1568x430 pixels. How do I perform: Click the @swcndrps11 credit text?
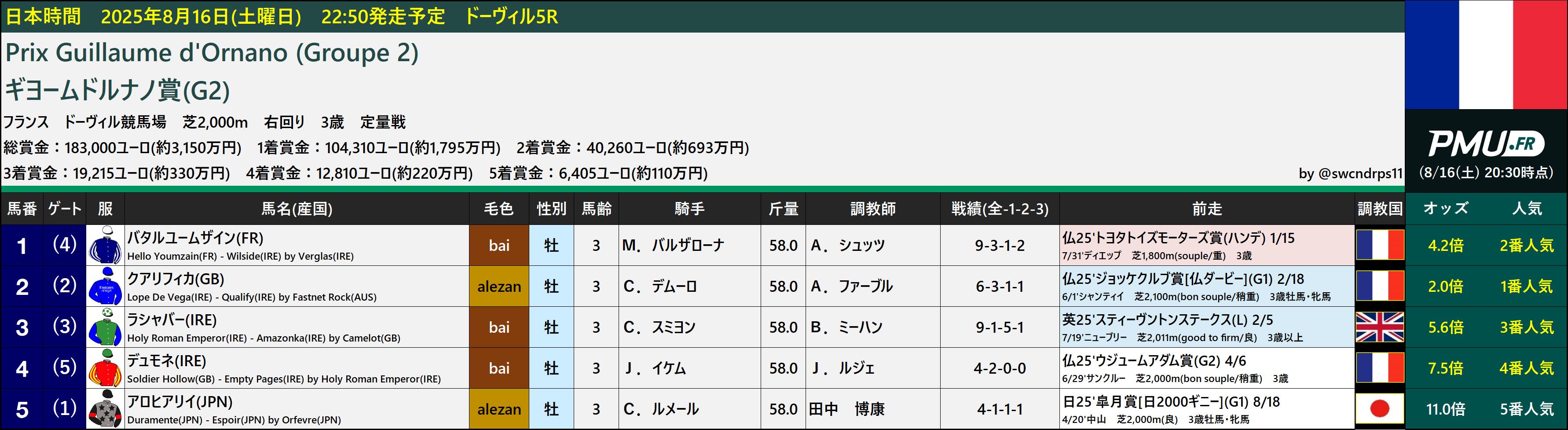click(x=1350, y=173)
